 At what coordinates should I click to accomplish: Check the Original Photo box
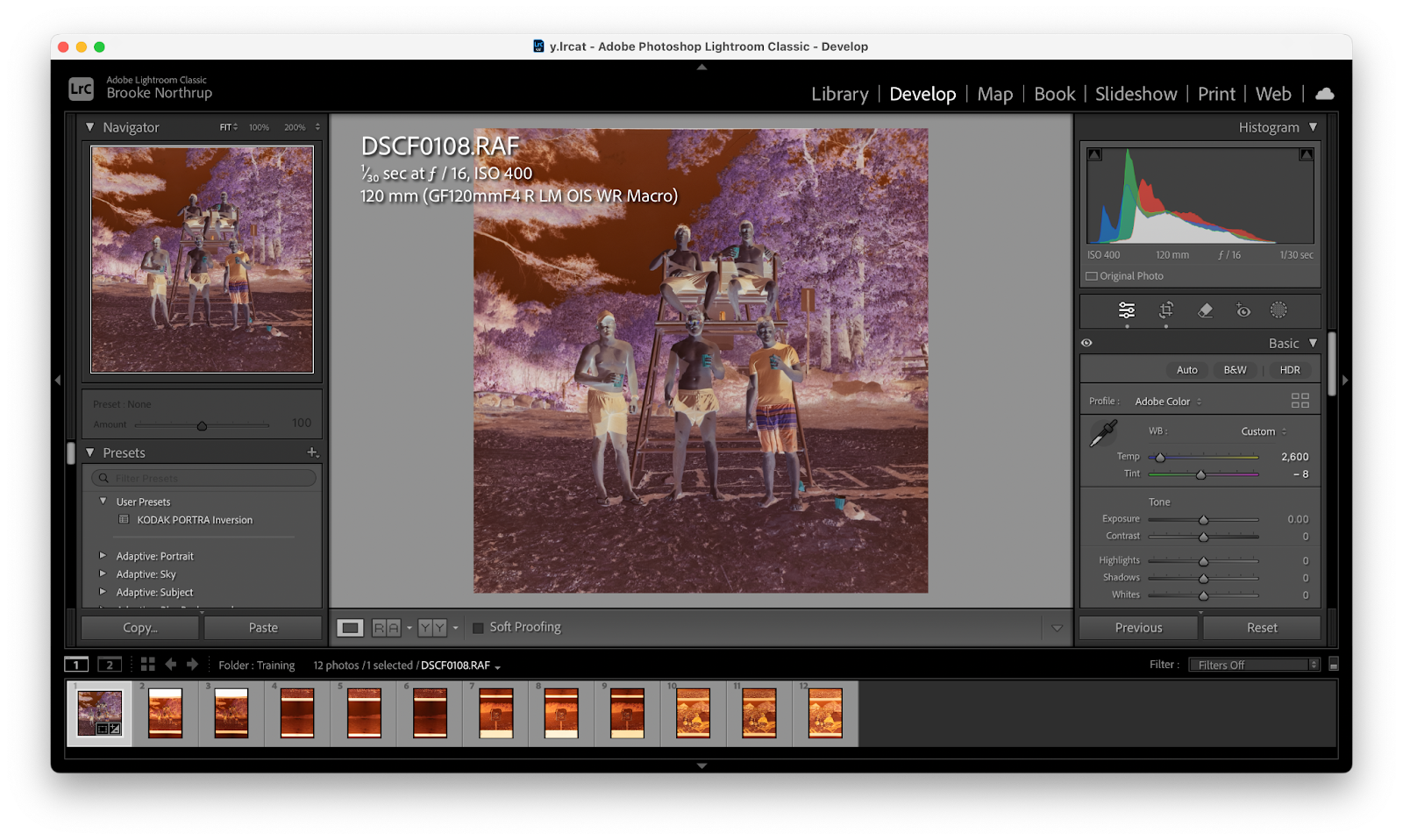1092,276
